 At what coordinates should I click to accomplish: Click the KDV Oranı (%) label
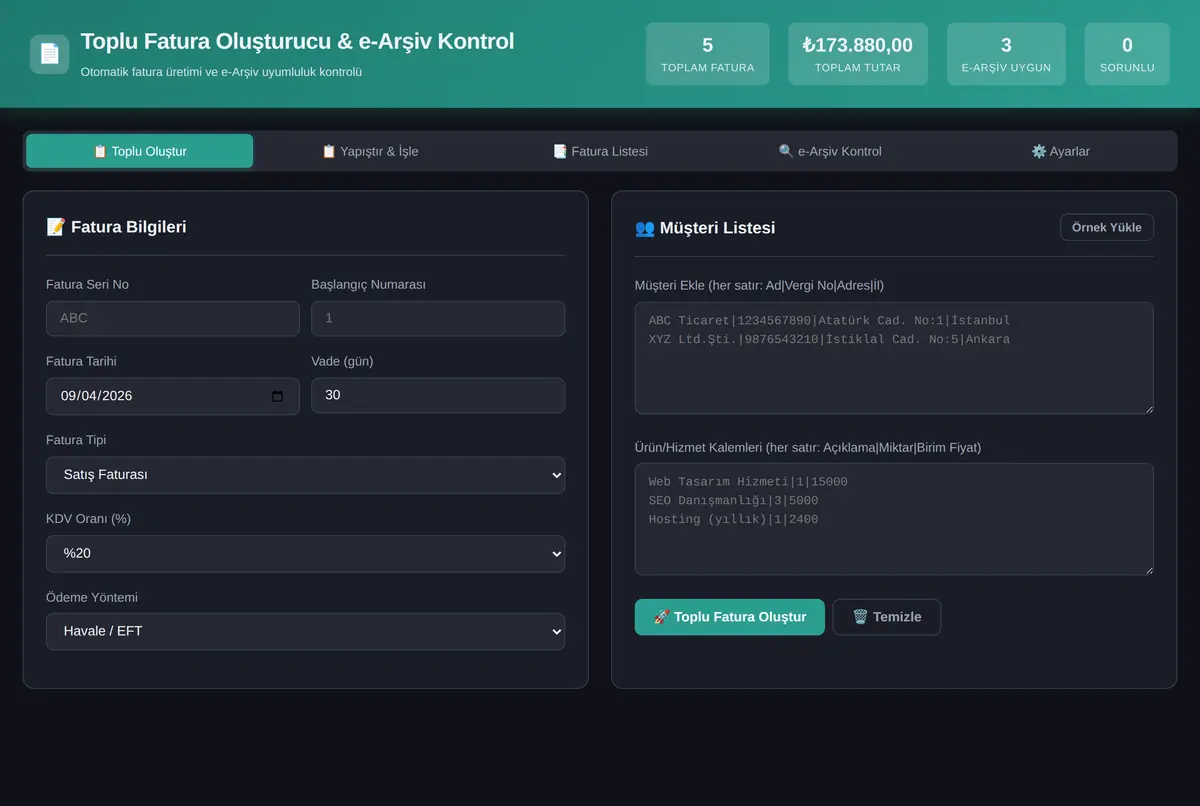(88, 519)
